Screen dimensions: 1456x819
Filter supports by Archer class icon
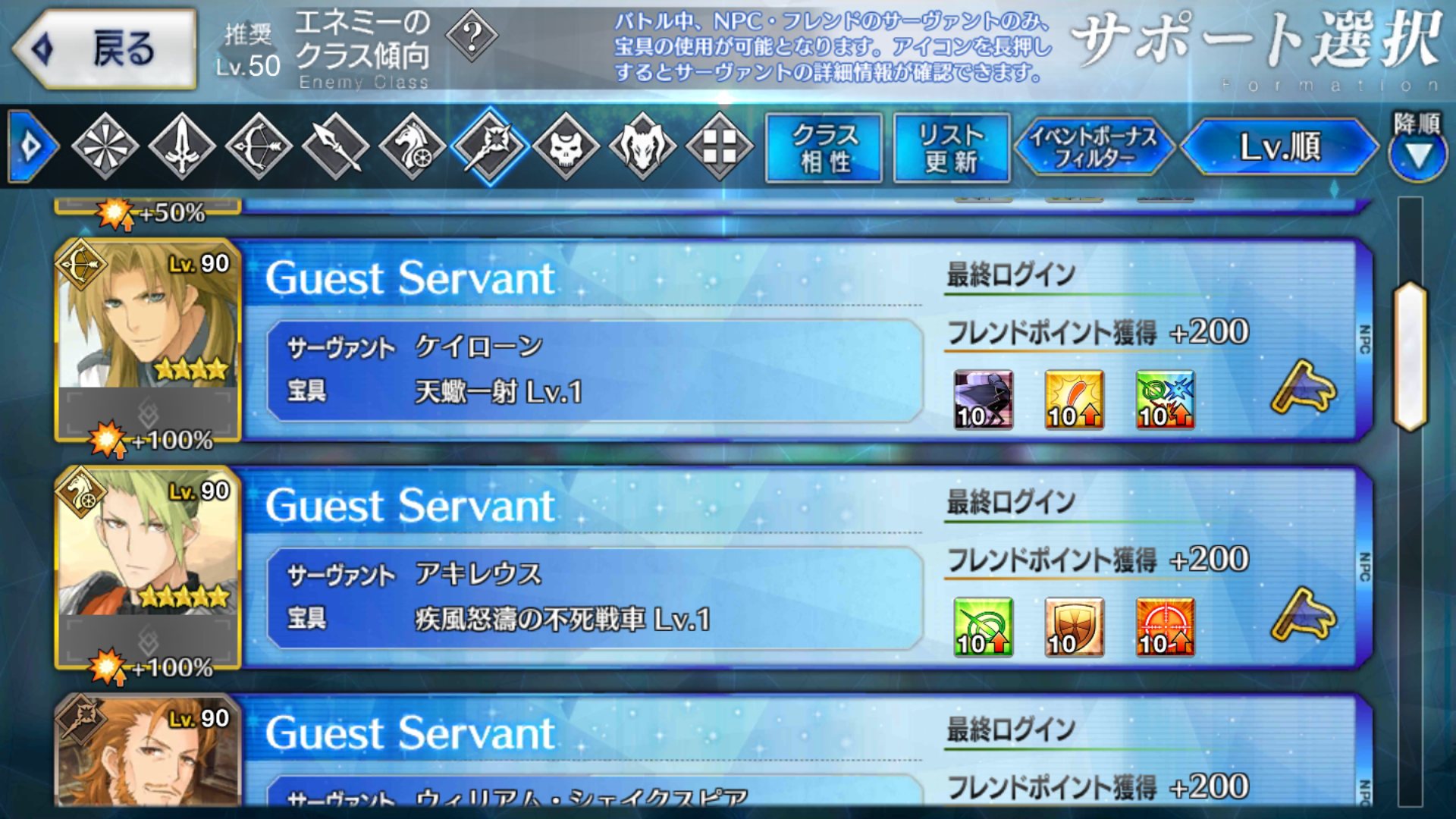click(x=259, y=146)
